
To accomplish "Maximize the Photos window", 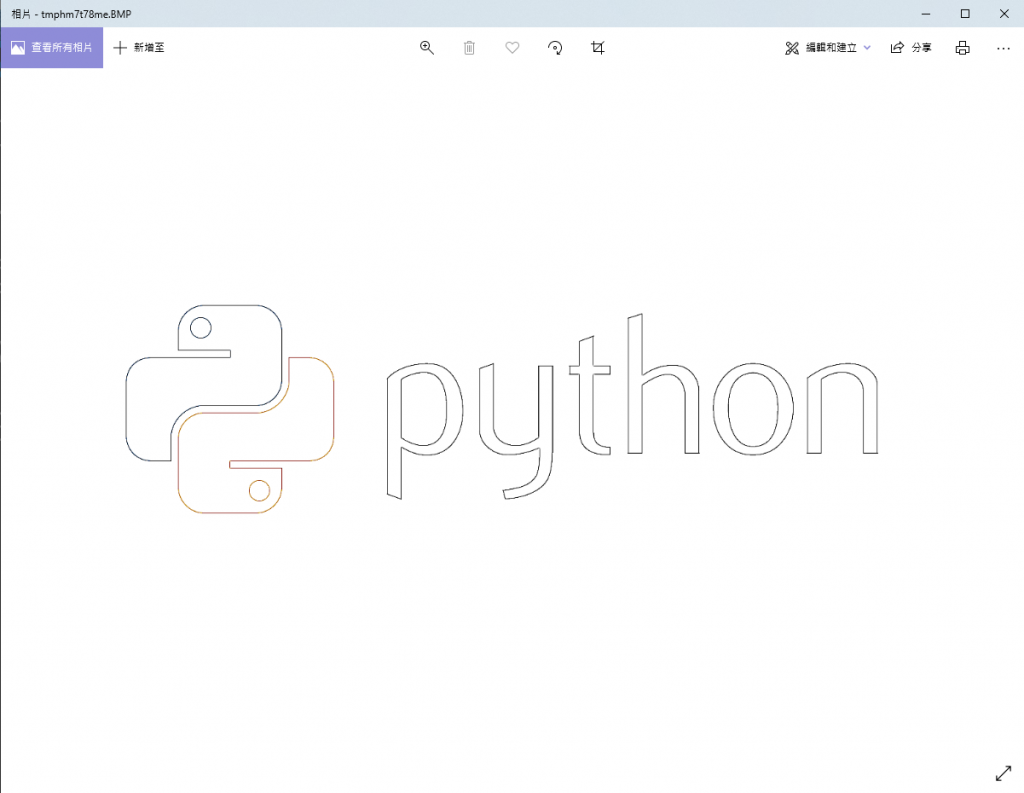I will (965, 14).
